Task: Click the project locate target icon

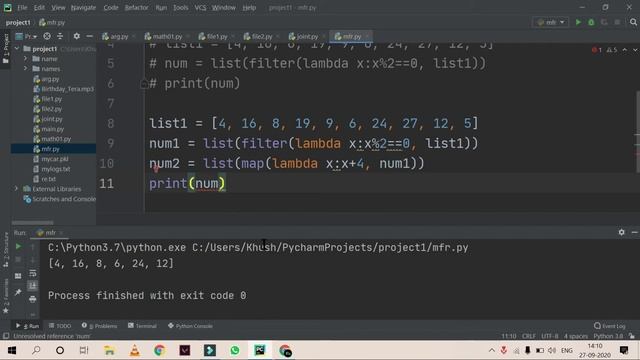Action: coord(47,36)
